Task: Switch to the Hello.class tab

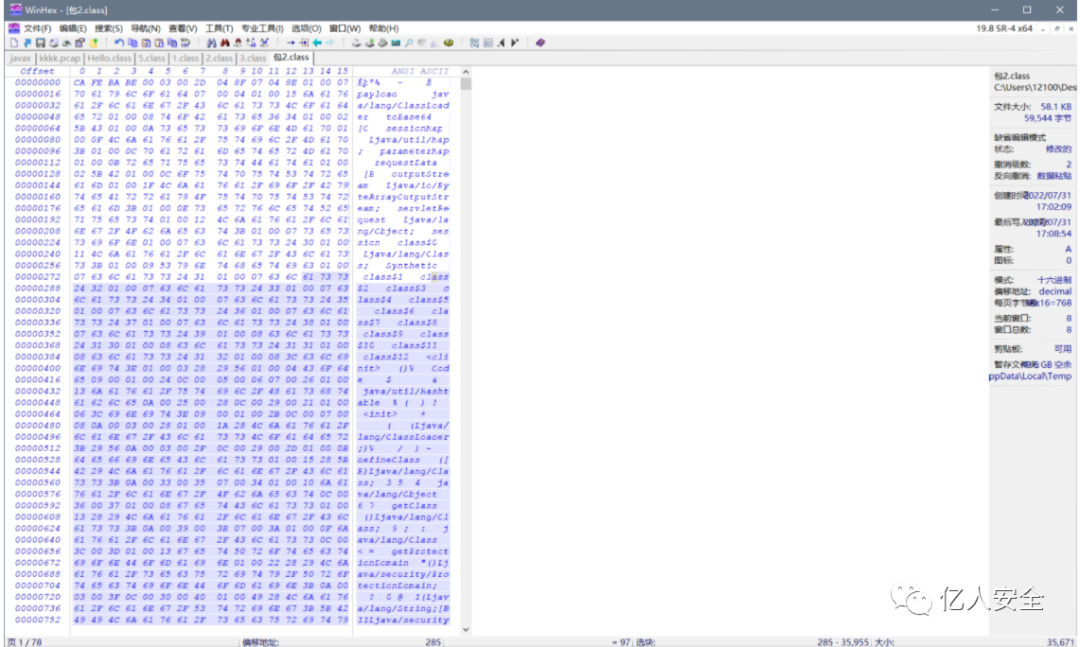Action: coord(109,58)
